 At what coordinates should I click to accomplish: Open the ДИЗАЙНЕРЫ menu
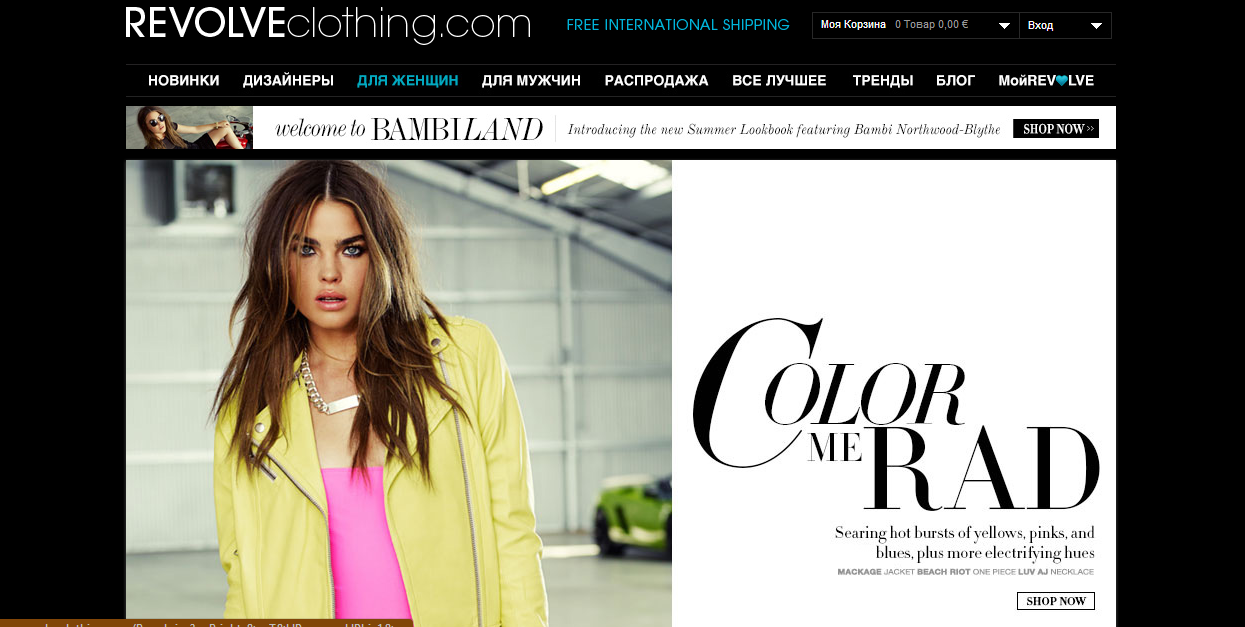[288, 81]
